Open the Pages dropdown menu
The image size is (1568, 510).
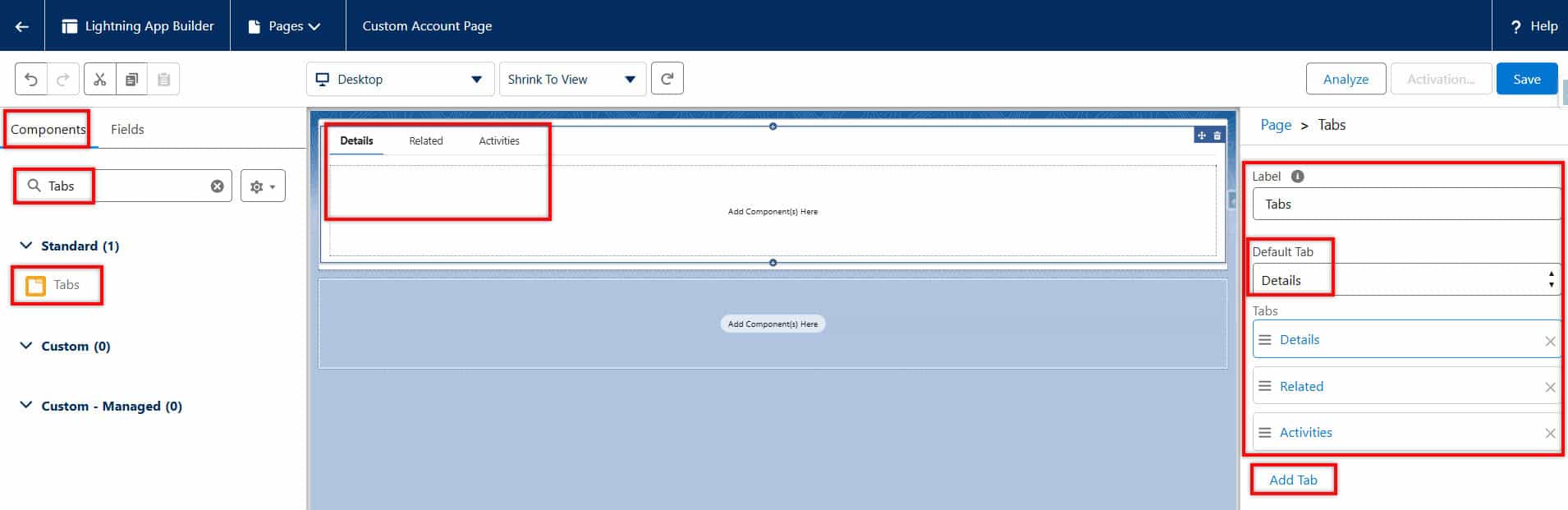click(x=286, y=26)
